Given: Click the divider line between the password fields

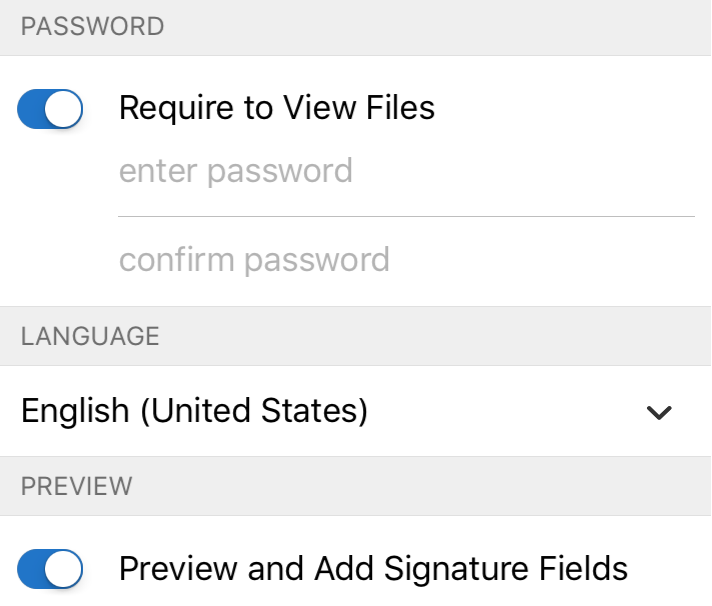Looking at the screenshot, I should 406,216.
